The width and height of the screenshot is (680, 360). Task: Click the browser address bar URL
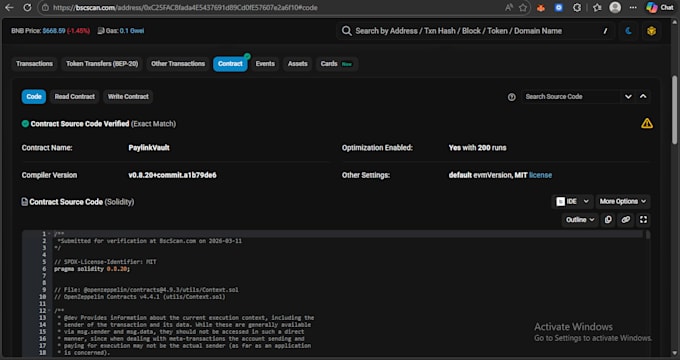coord(185,7)
